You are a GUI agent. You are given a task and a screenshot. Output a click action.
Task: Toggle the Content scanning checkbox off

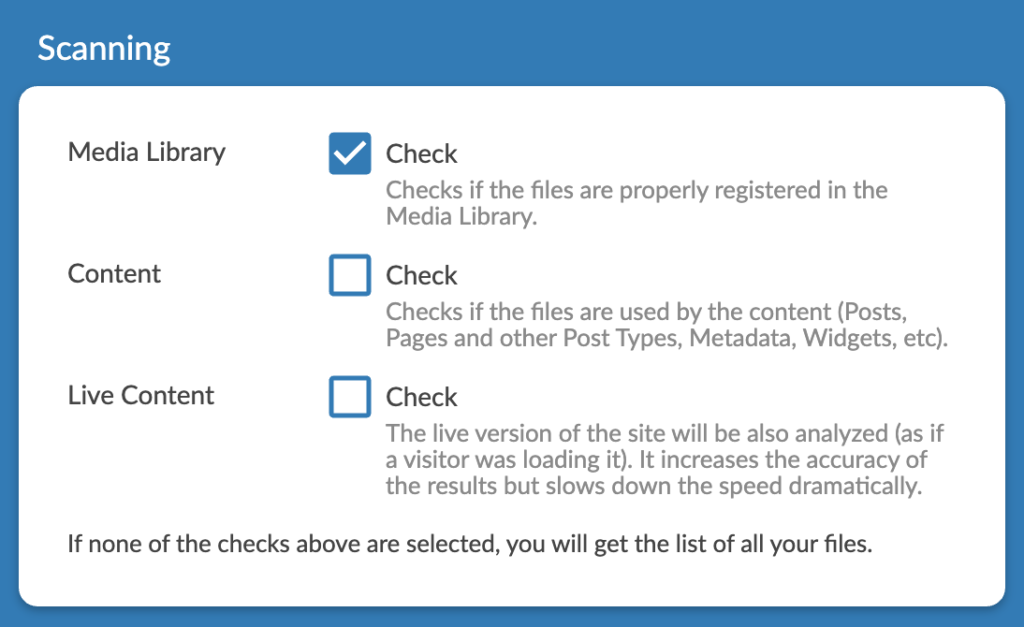[349, 275]
